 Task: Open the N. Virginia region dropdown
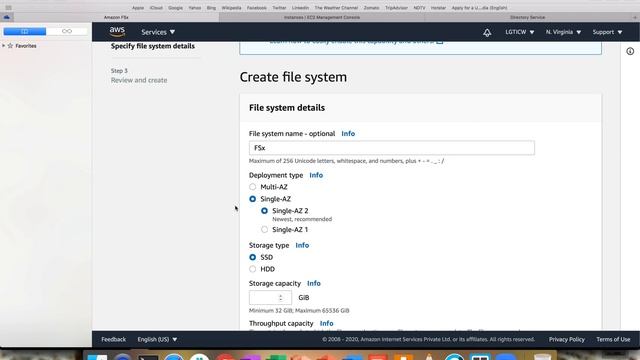point(563,32)
